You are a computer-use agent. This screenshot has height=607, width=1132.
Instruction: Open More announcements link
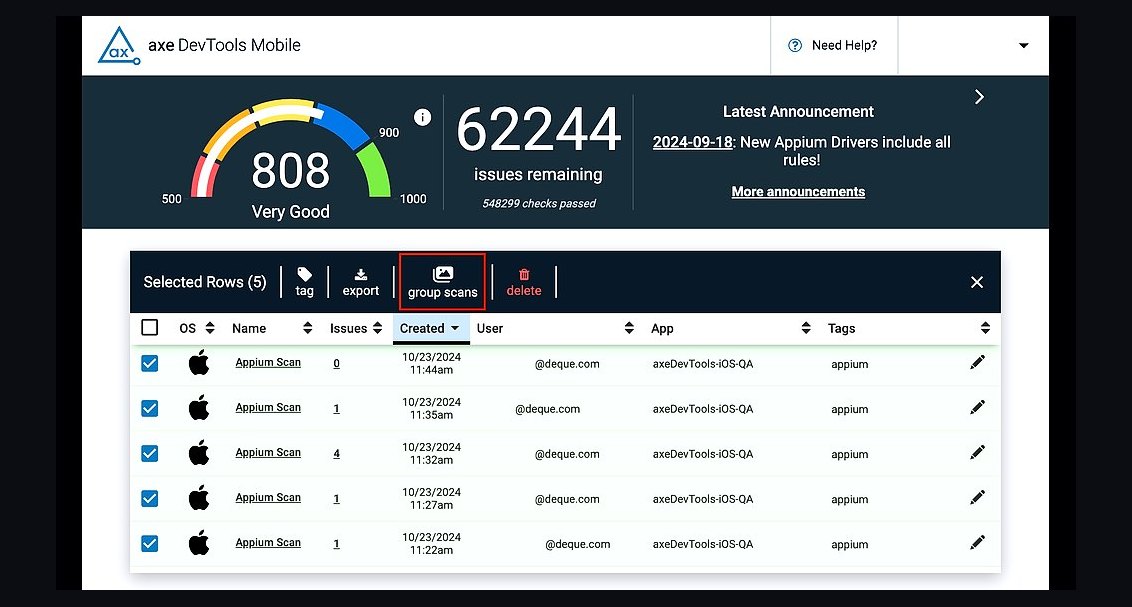[798, 192]
